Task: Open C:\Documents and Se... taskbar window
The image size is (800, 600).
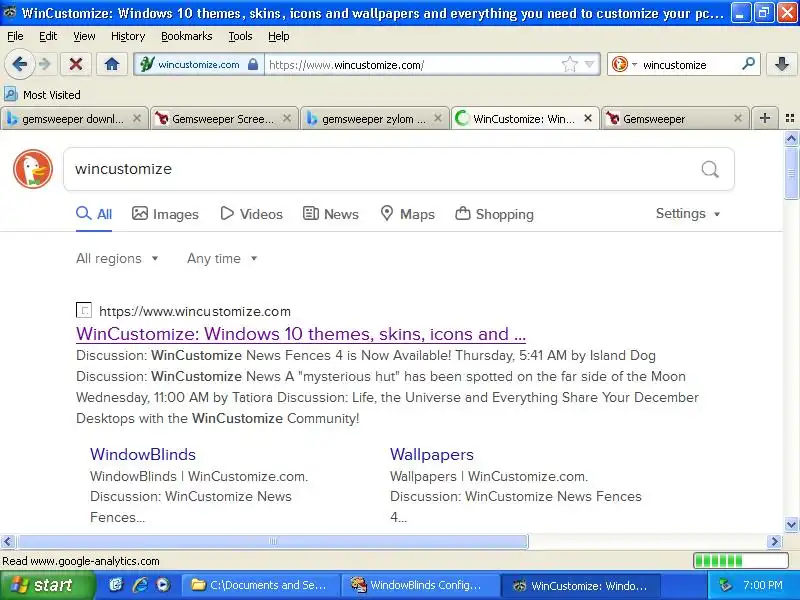Action: [261, 585]
